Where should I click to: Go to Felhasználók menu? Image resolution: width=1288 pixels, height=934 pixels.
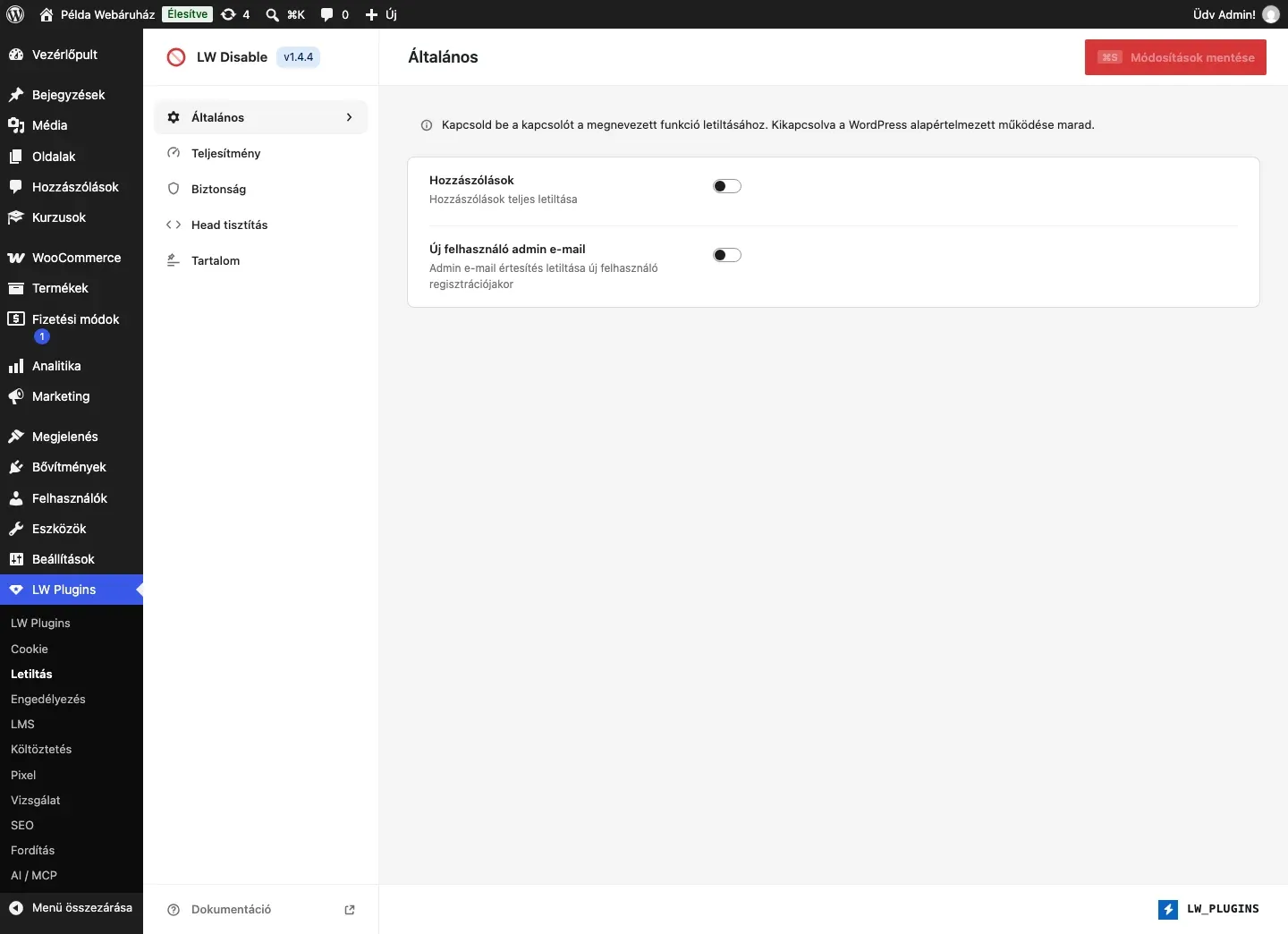[x=72, y=498]
